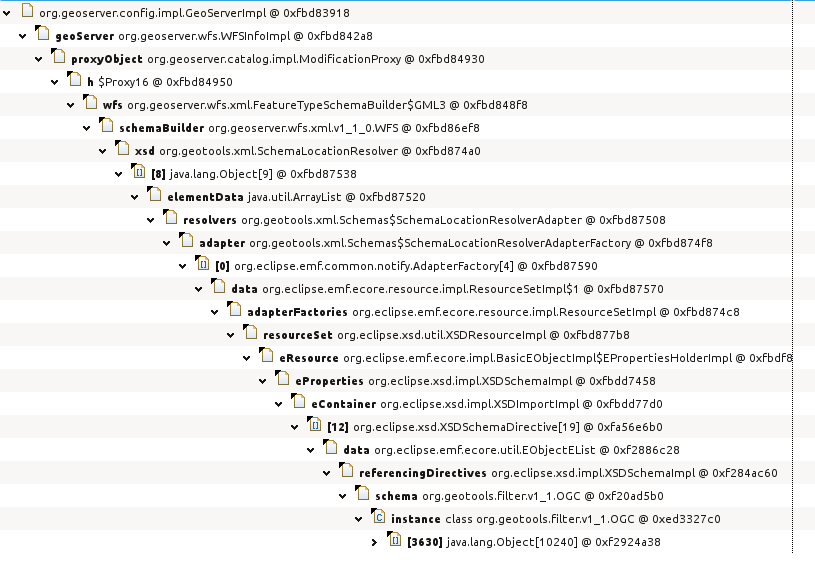The width and height of the screenshot is (815, 569).
Task: Click the object icon beside xsd
Action: (123, 148)
